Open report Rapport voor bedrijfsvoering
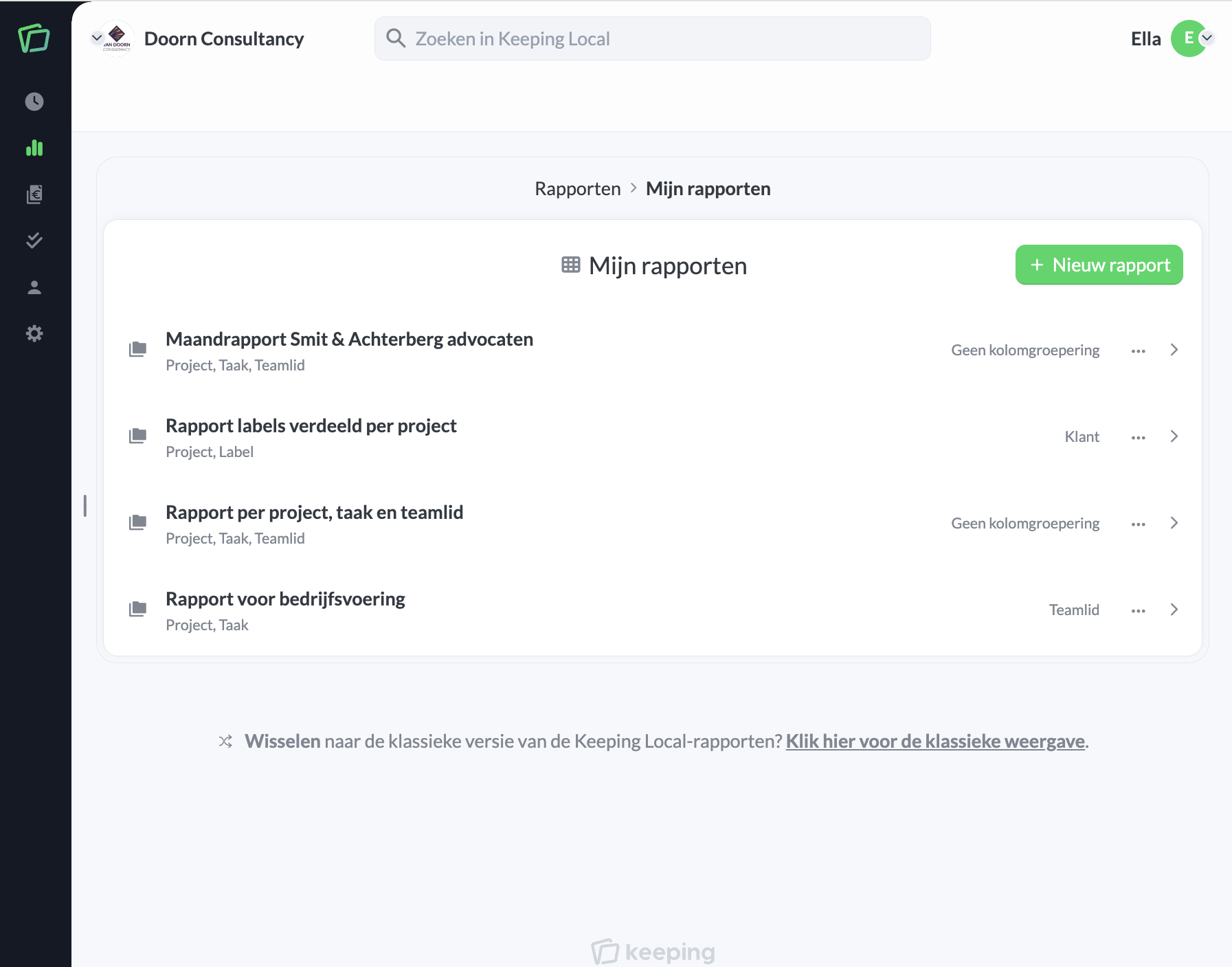 click(285, 599)
